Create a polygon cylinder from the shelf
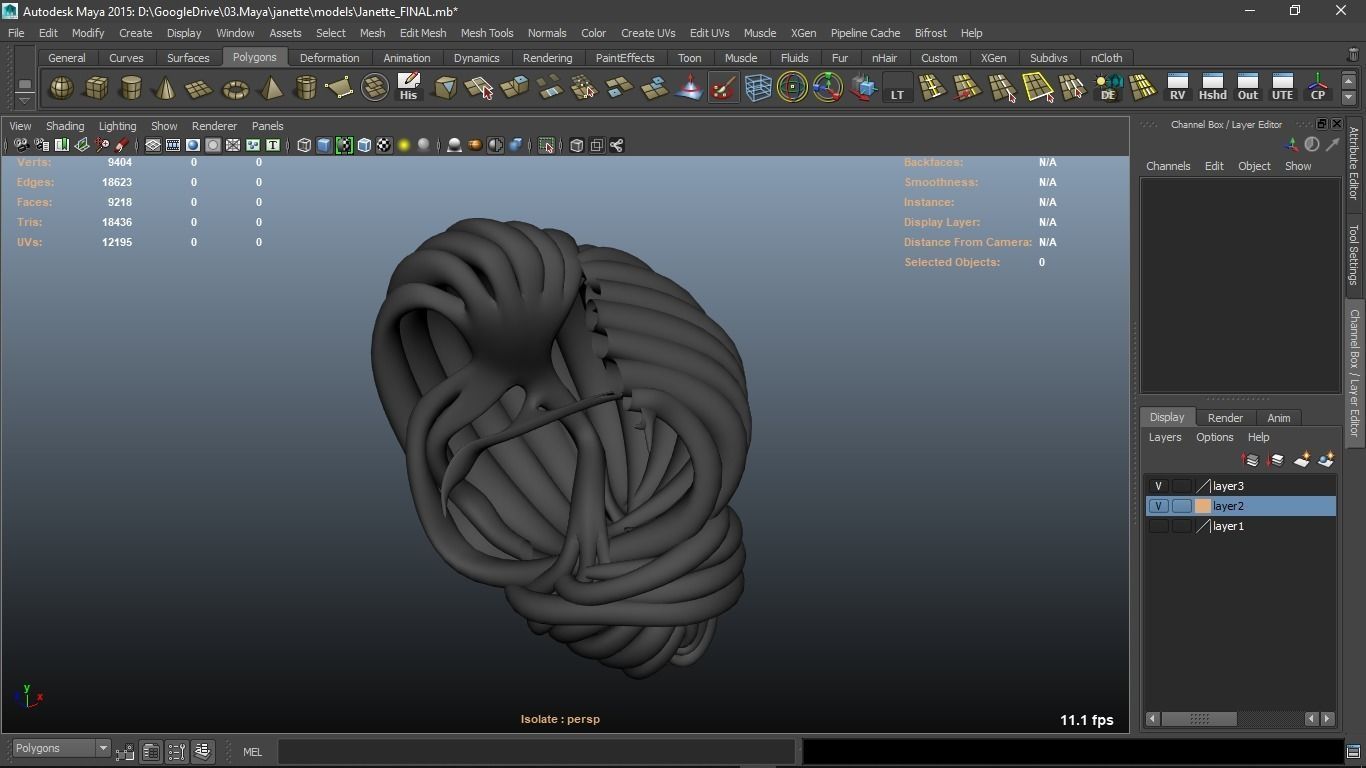This screenshot has height=768, width=1366. pos(131,88)
